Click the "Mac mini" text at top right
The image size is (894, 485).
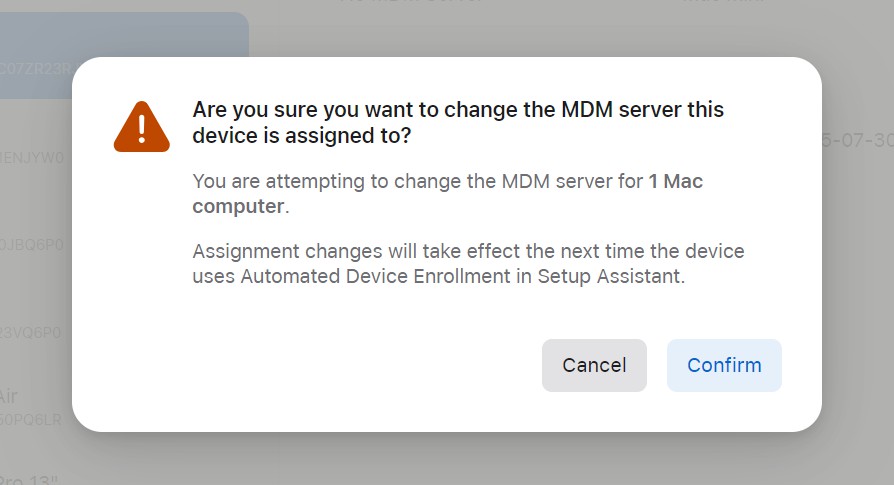tap(722, 3)
